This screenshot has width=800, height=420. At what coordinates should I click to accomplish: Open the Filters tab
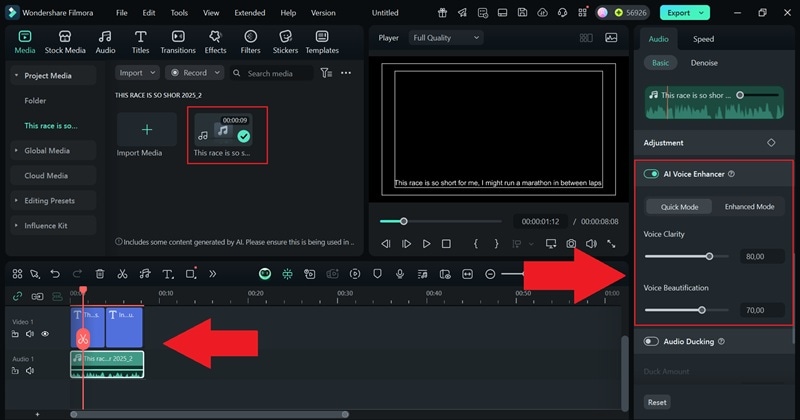(x=250, y=42)
